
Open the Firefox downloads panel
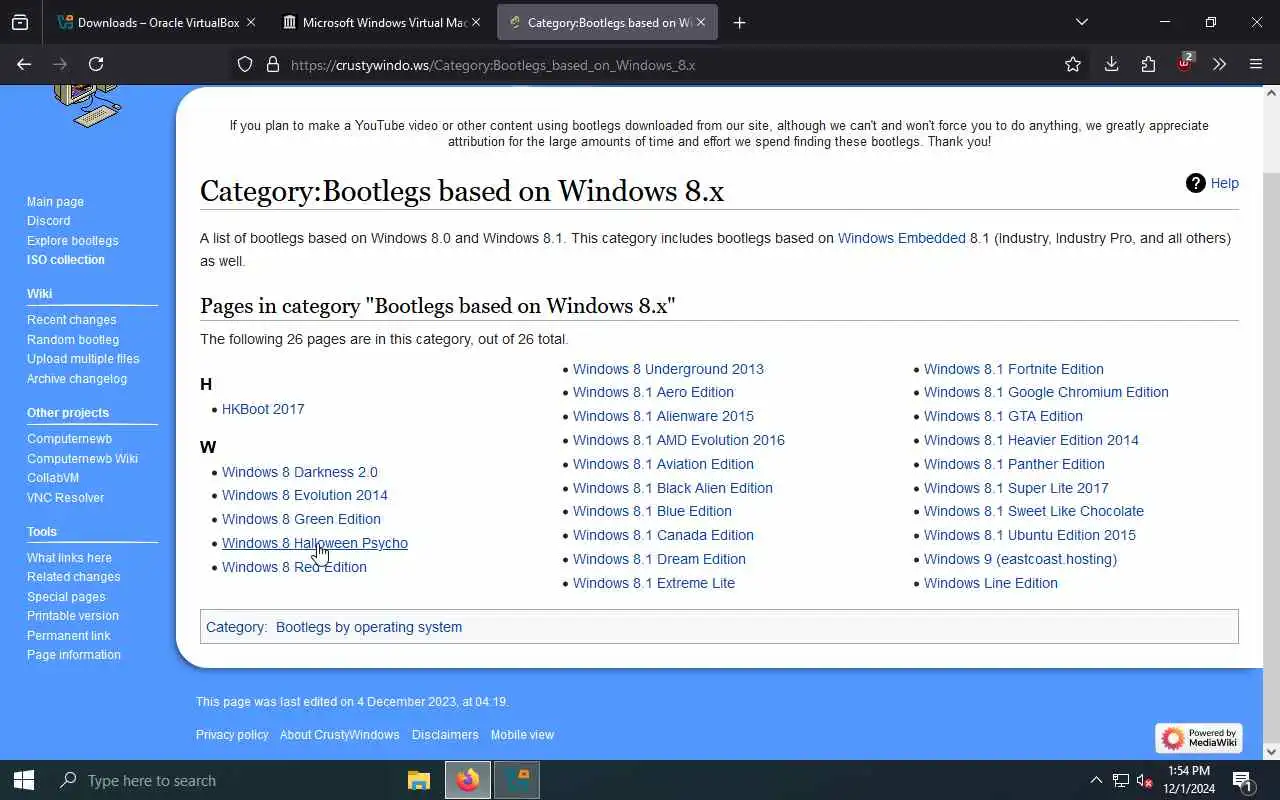1111,64
